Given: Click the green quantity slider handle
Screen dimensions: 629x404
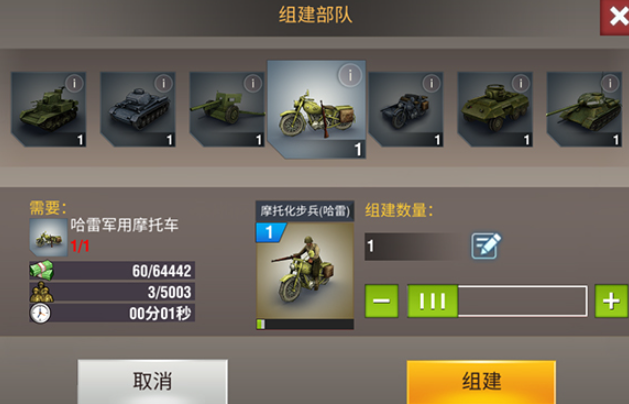Looking at the screenshot, I should 432,301.
